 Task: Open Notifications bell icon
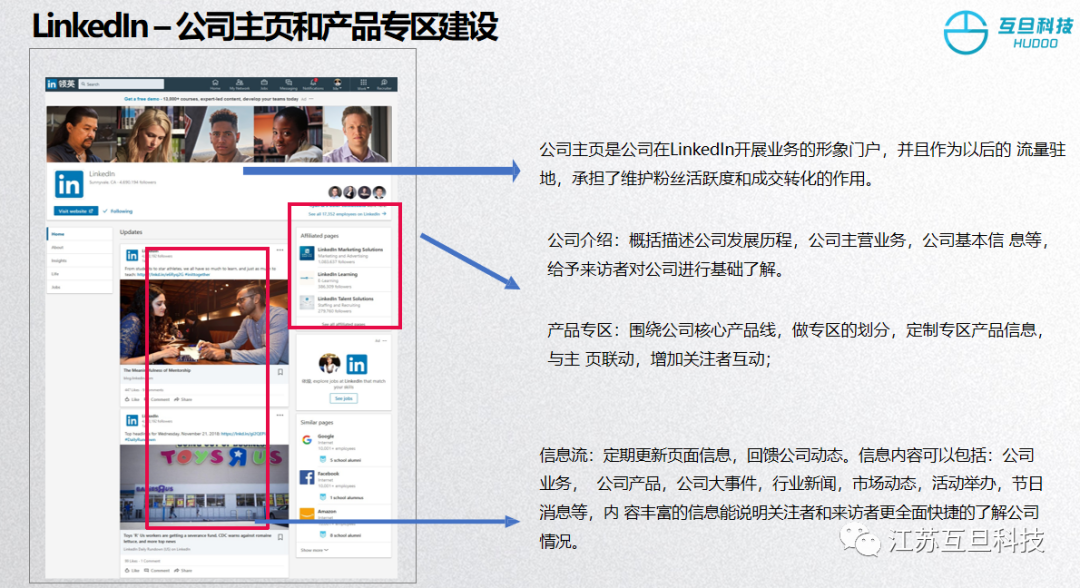coord(312,84)
